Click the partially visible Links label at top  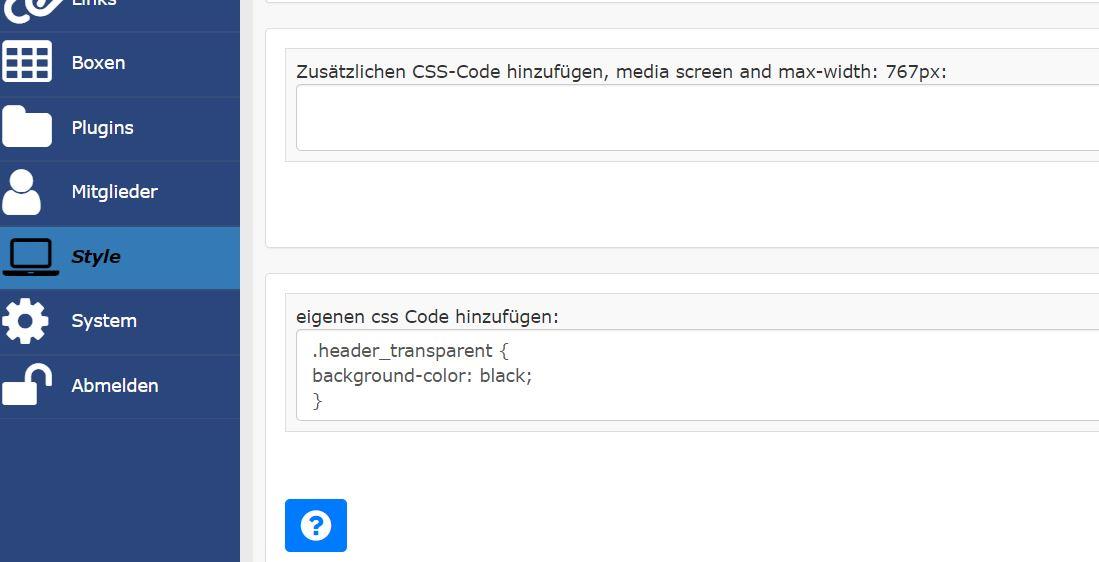pos(94,4)
